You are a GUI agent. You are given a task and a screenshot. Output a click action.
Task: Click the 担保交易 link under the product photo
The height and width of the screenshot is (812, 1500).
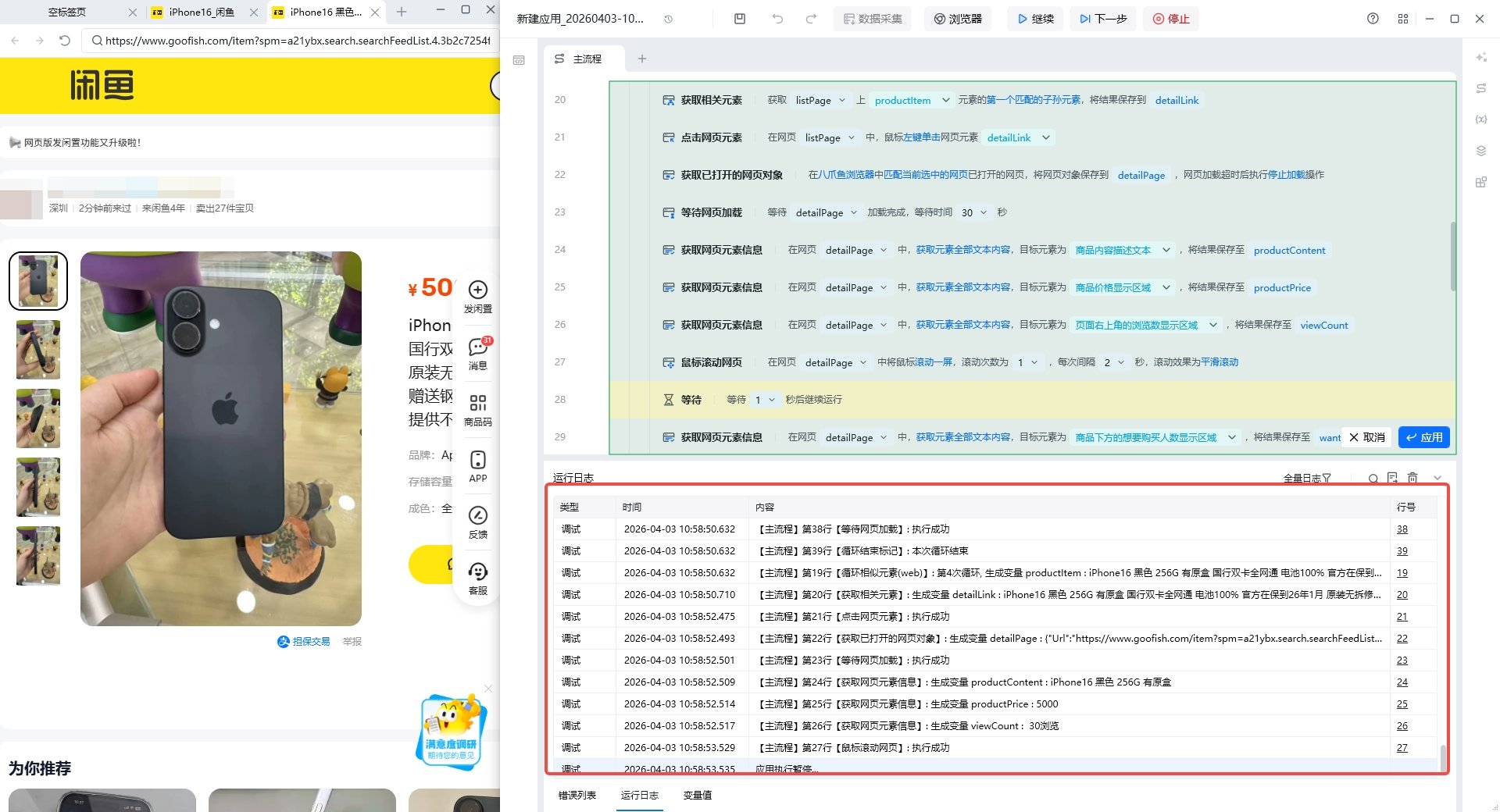tap(304, 641)
